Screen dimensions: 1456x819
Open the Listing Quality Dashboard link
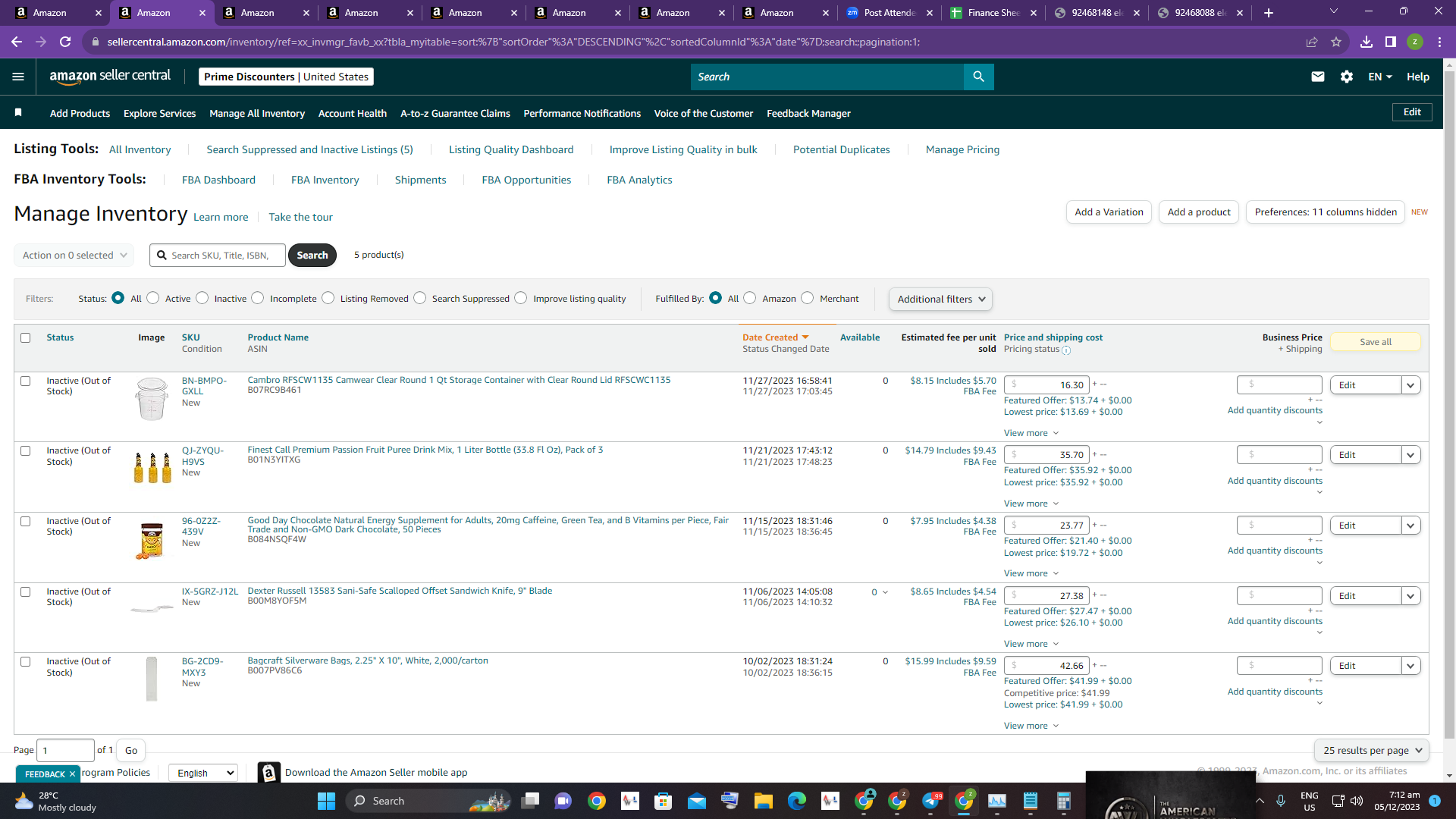pyautogui.click(x=511, y=149)
